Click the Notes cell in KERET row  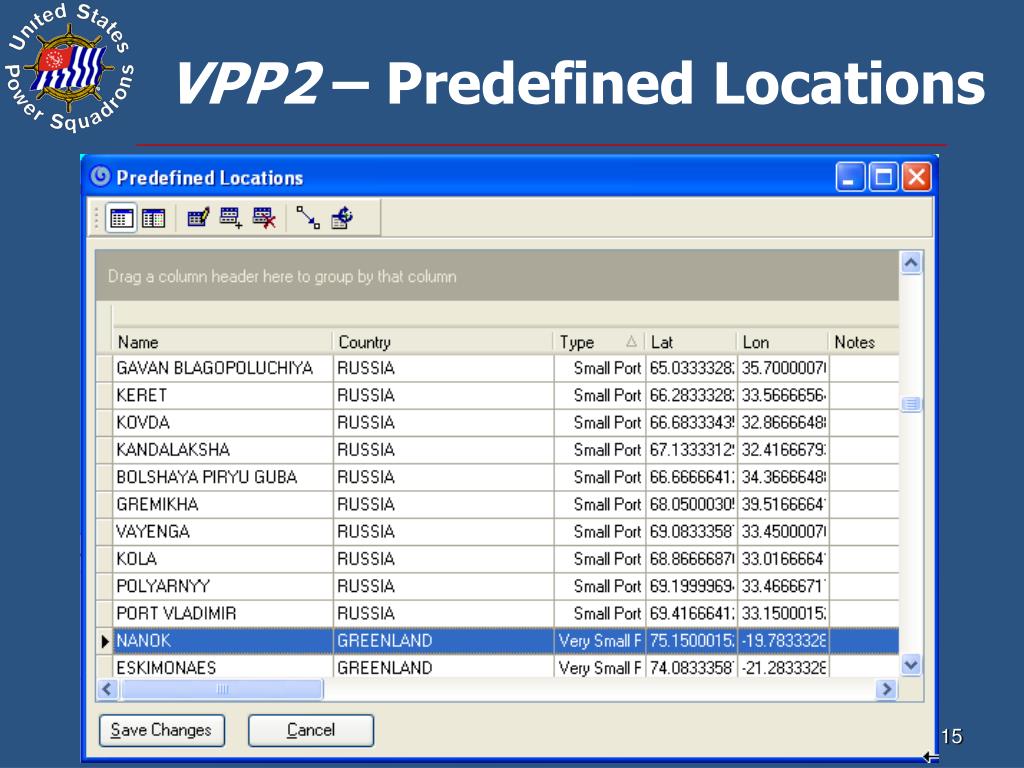pos(865,396)
